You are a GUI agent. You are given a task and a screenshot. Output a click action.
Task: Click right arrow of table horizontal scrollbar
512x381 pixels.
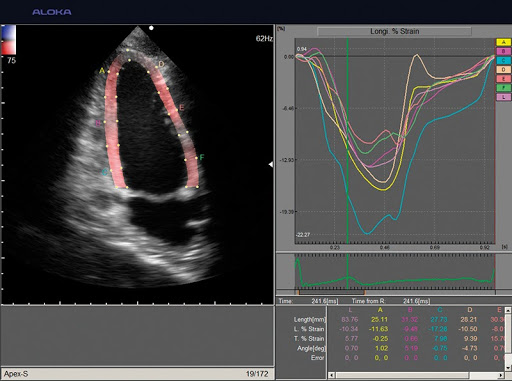point(501,375)
